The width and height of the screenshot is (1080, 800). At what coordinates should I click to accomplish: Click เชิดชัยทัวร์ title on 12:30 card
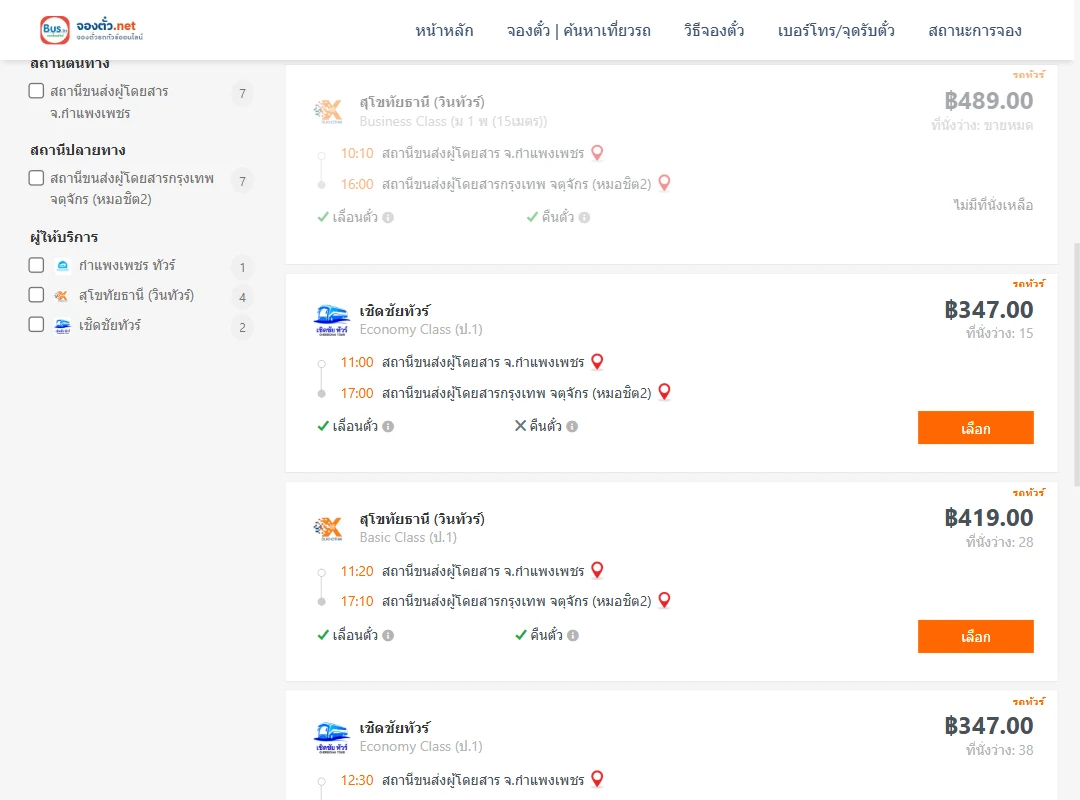(x=395, y=728)
